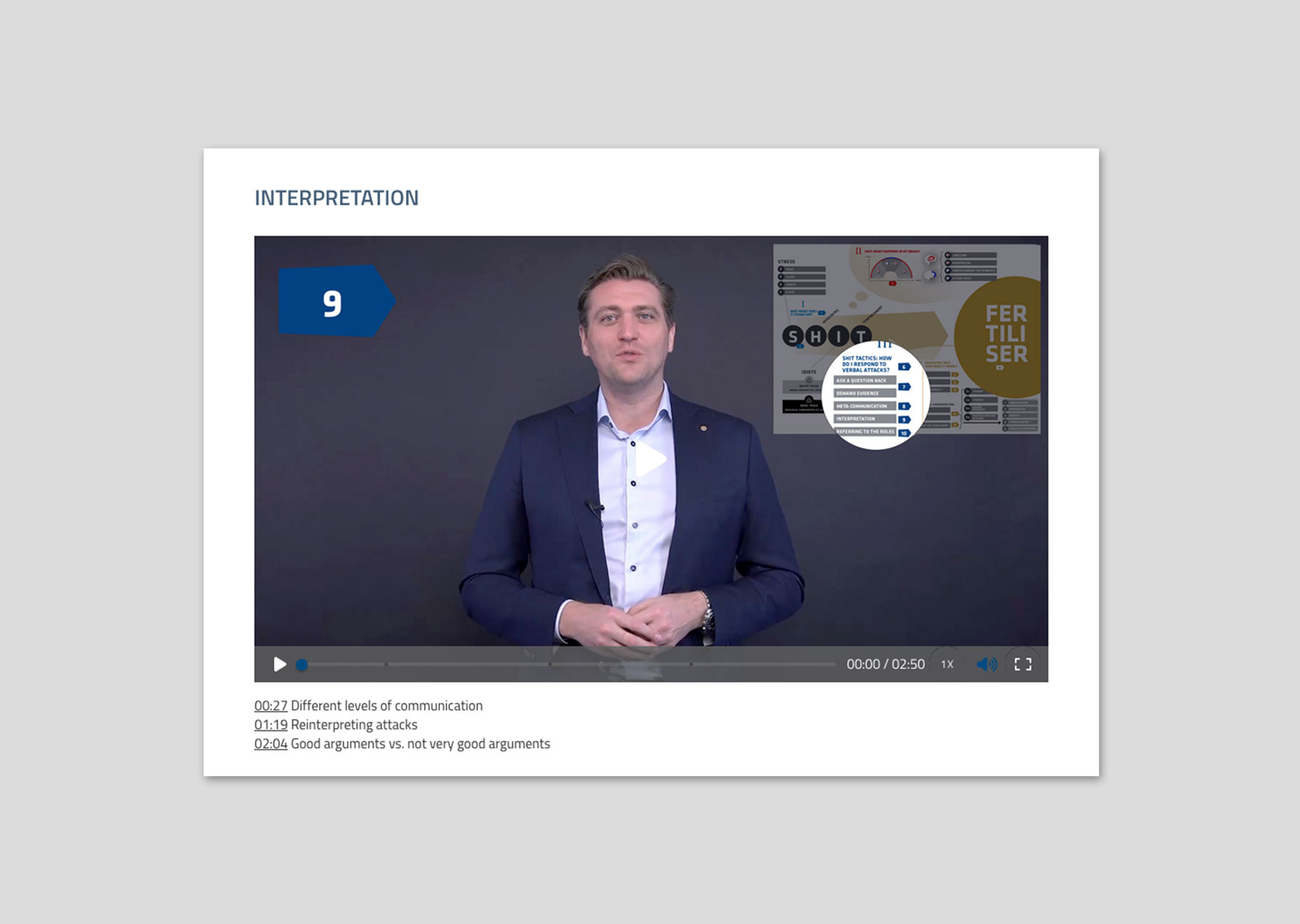This screenshot has height=924, width=1300.
Task: Mute the video with the speaker icon
Action: pos(986,664)
